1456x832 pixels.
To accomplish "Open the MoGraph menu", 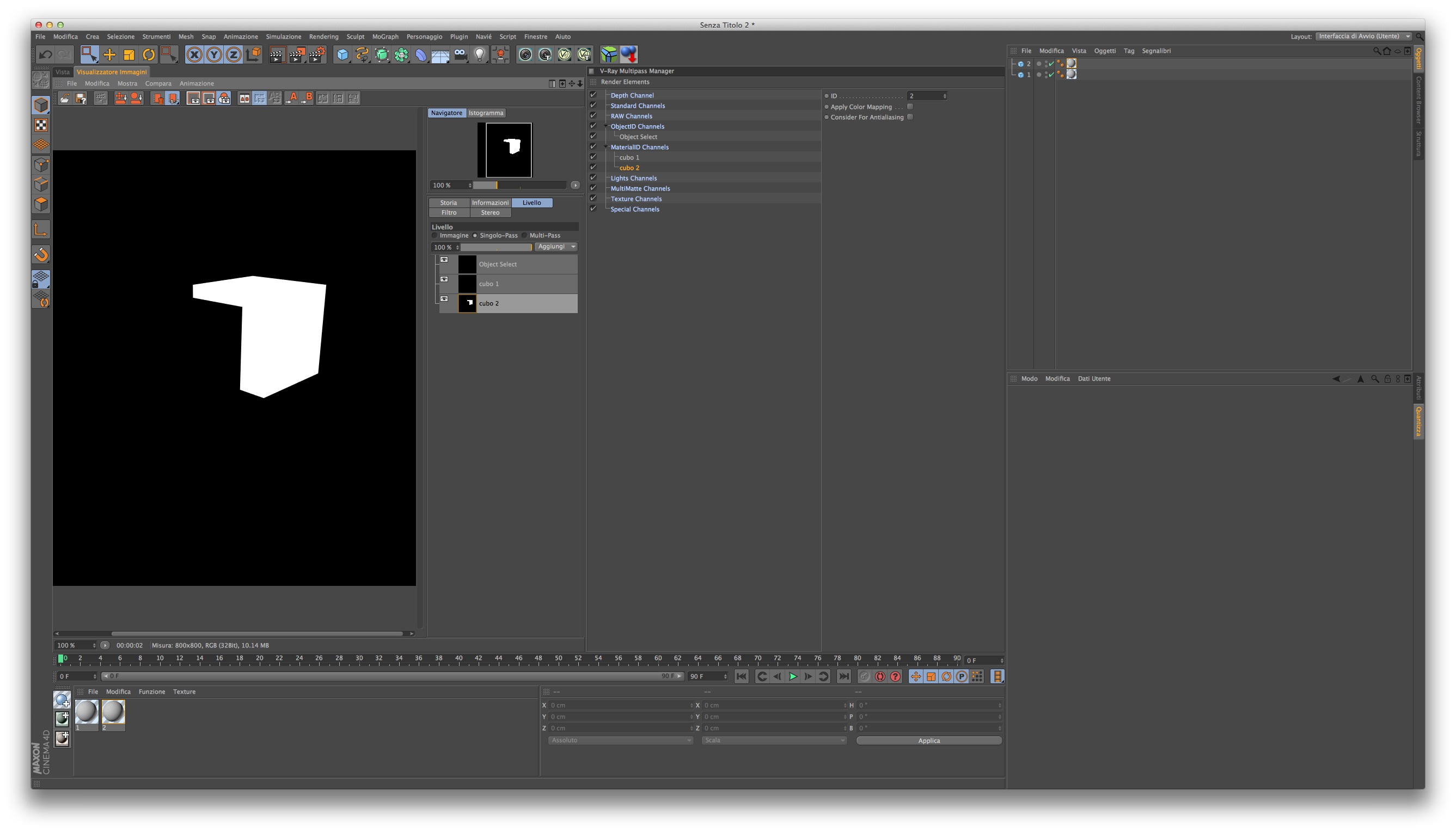I will (x=385, y=36).
